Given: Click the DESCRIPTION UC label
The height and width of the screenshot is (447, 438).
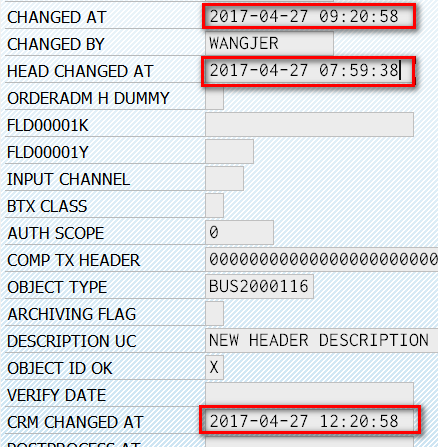Looking at the screenshot, I should (x=71, y=341).
